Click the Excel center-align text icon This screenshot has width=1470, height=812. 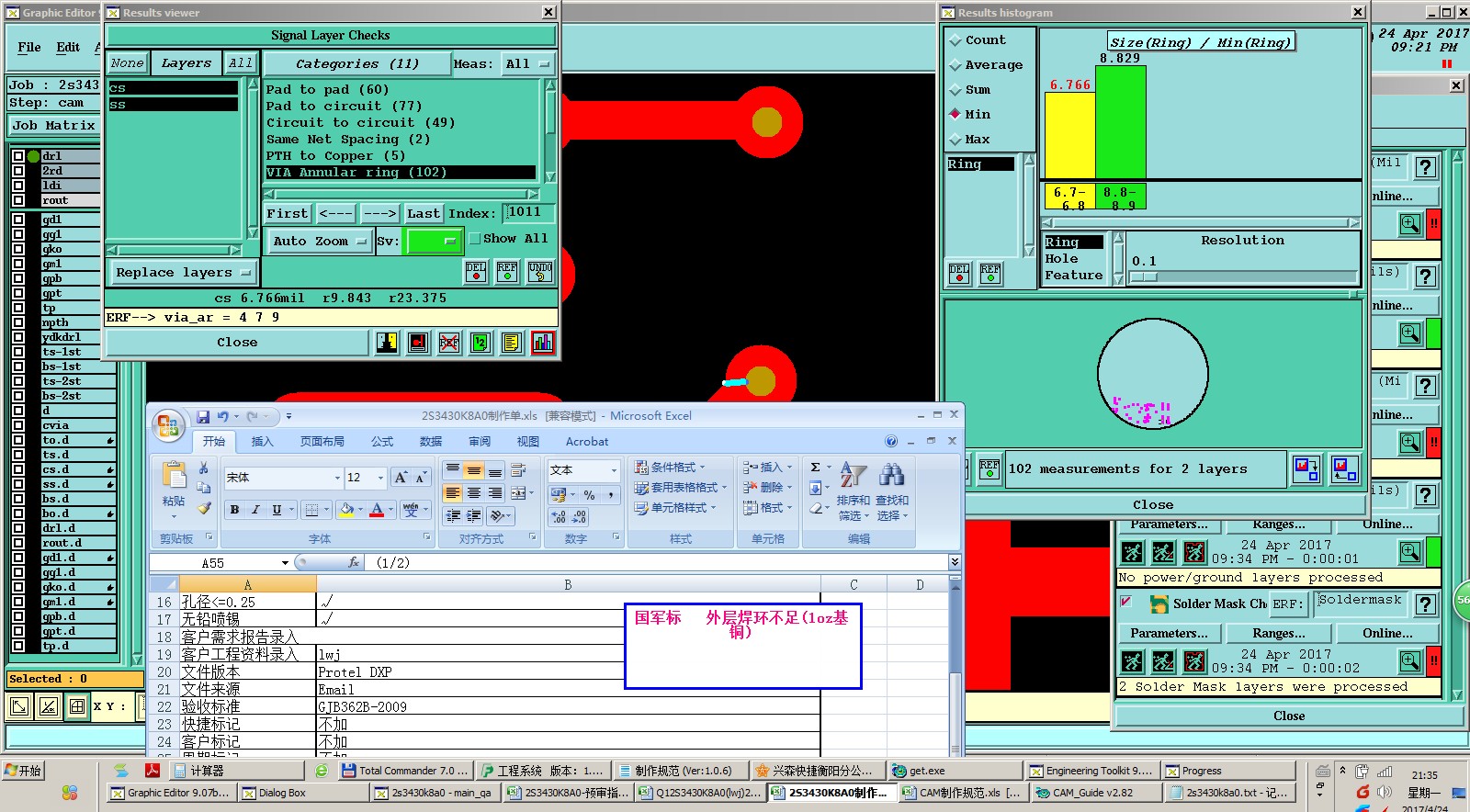[x=473, y=493]
